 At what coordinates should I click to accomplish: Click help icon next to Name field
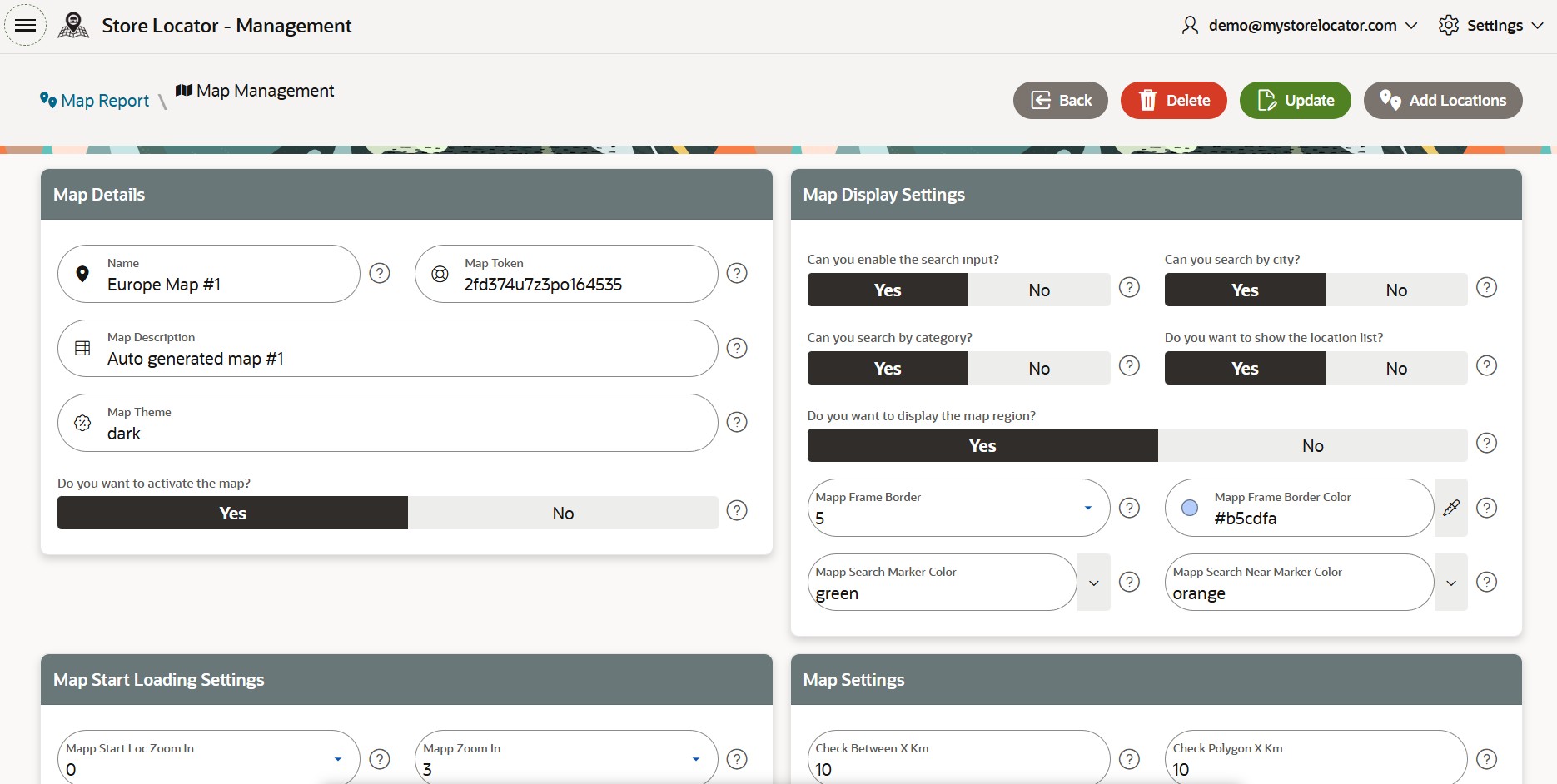coord(380,273)
